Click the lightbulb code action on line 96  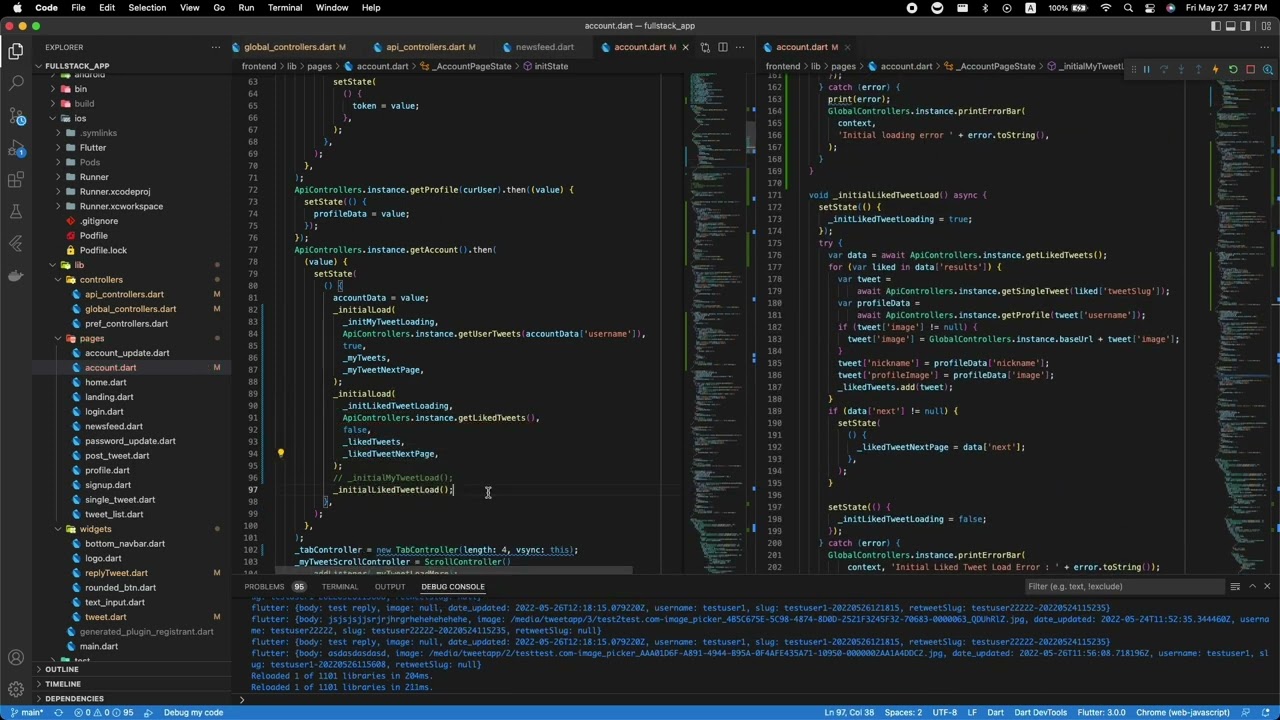281,453
